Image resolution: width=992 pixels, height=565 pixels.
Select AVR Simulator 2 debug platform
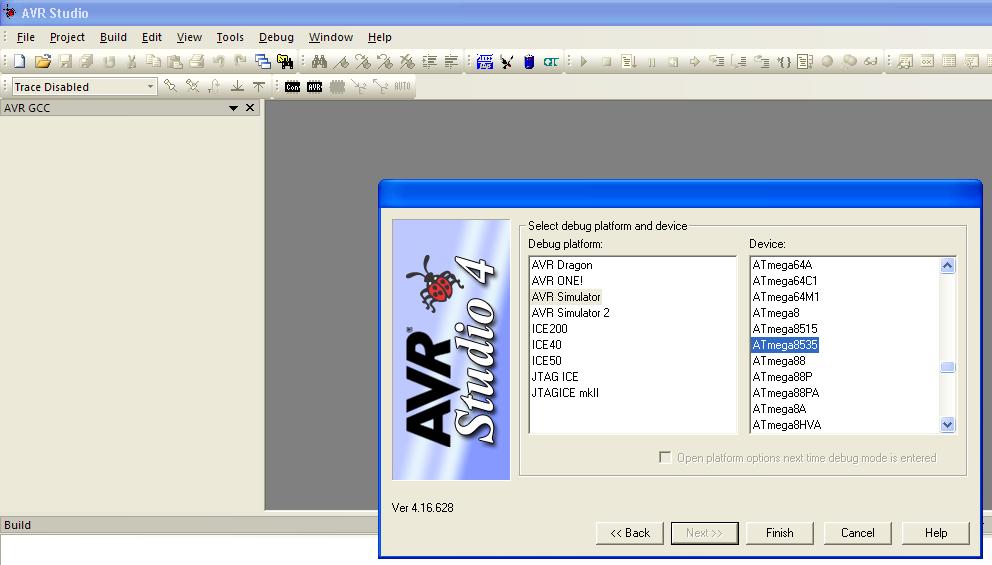point(570,313)
